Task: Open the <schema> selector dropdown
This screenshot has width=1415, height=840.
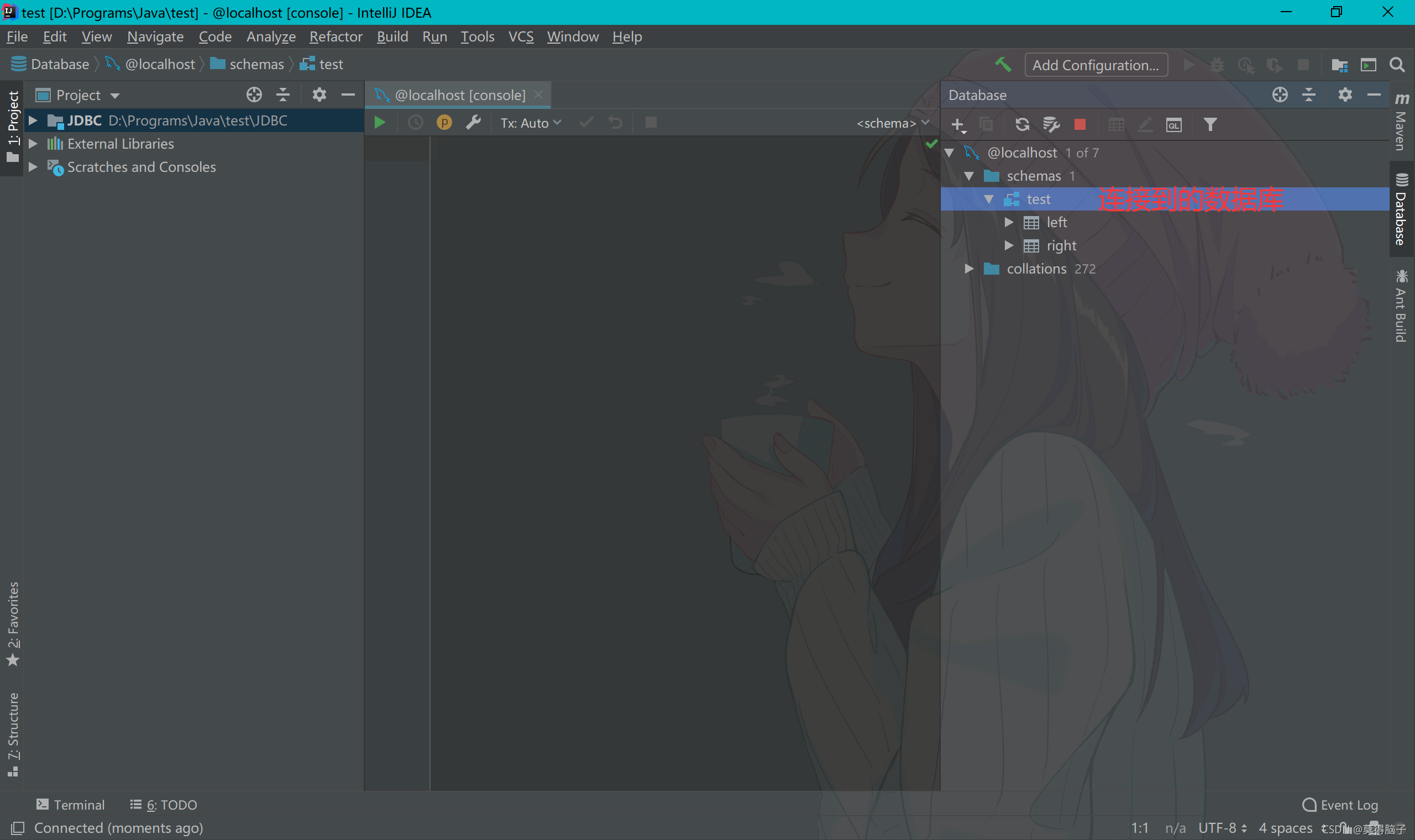Action: coord(893,123)
